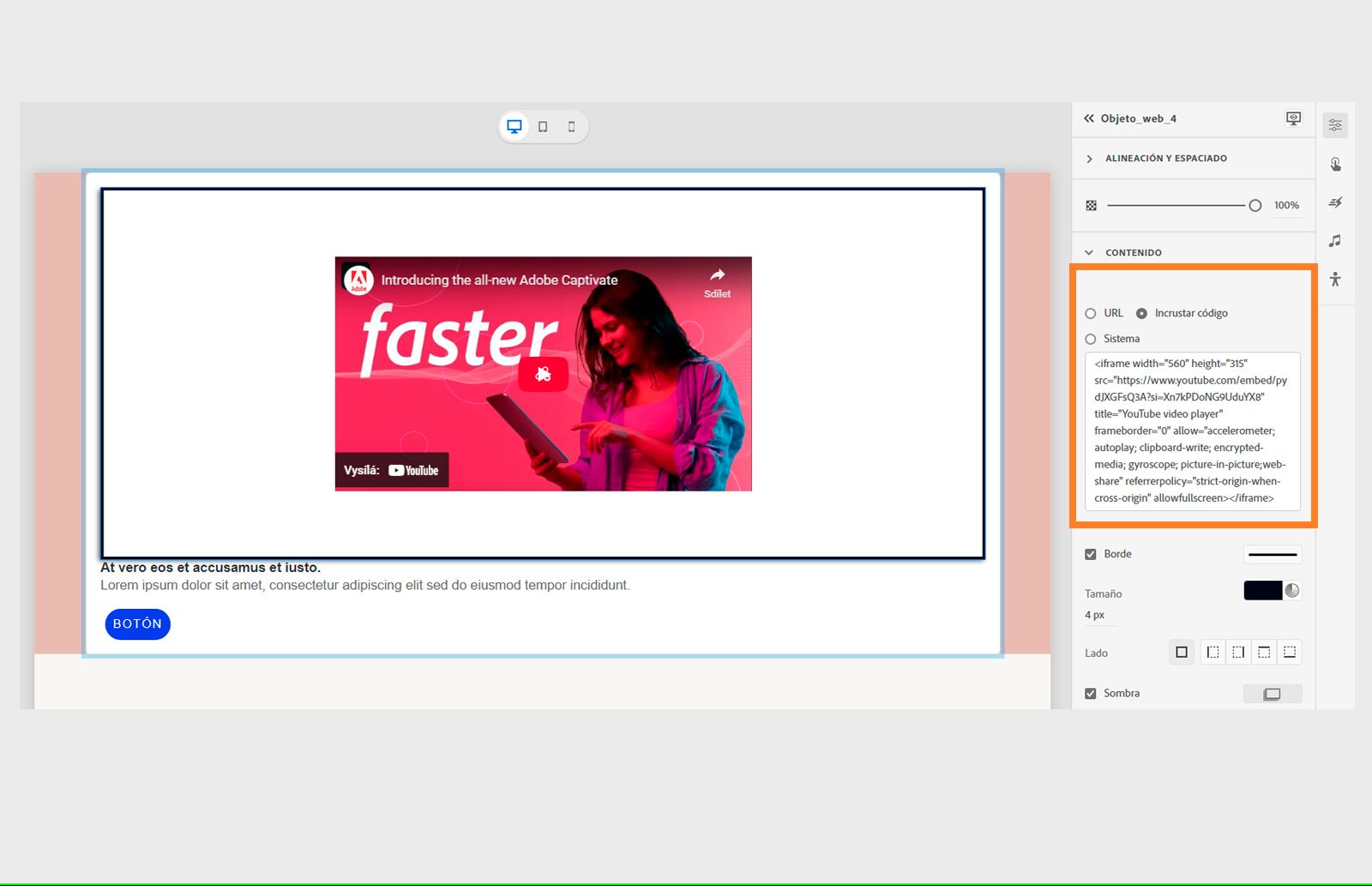Viewport: 1372px width, 886px height.
Task: Toggle the Sombra checkbox
Action: click(1091, 693)
